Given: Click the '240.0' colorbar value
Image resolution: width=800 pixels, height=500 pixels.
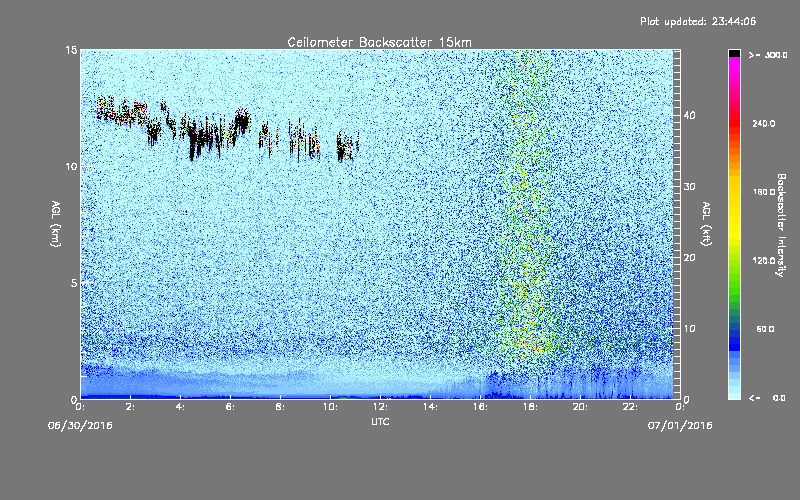Looking at the screenshot, I should pos(764,124).
